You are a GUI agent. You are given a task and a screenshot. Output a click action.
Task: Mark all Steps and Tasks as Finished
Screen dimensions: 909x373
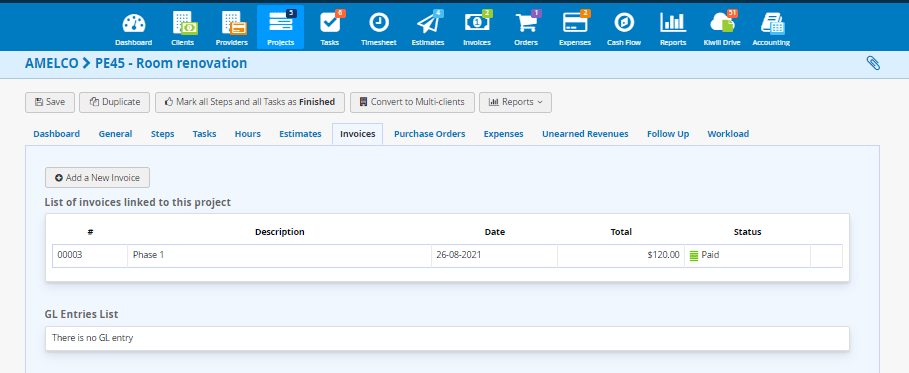(x=250, y=102)
